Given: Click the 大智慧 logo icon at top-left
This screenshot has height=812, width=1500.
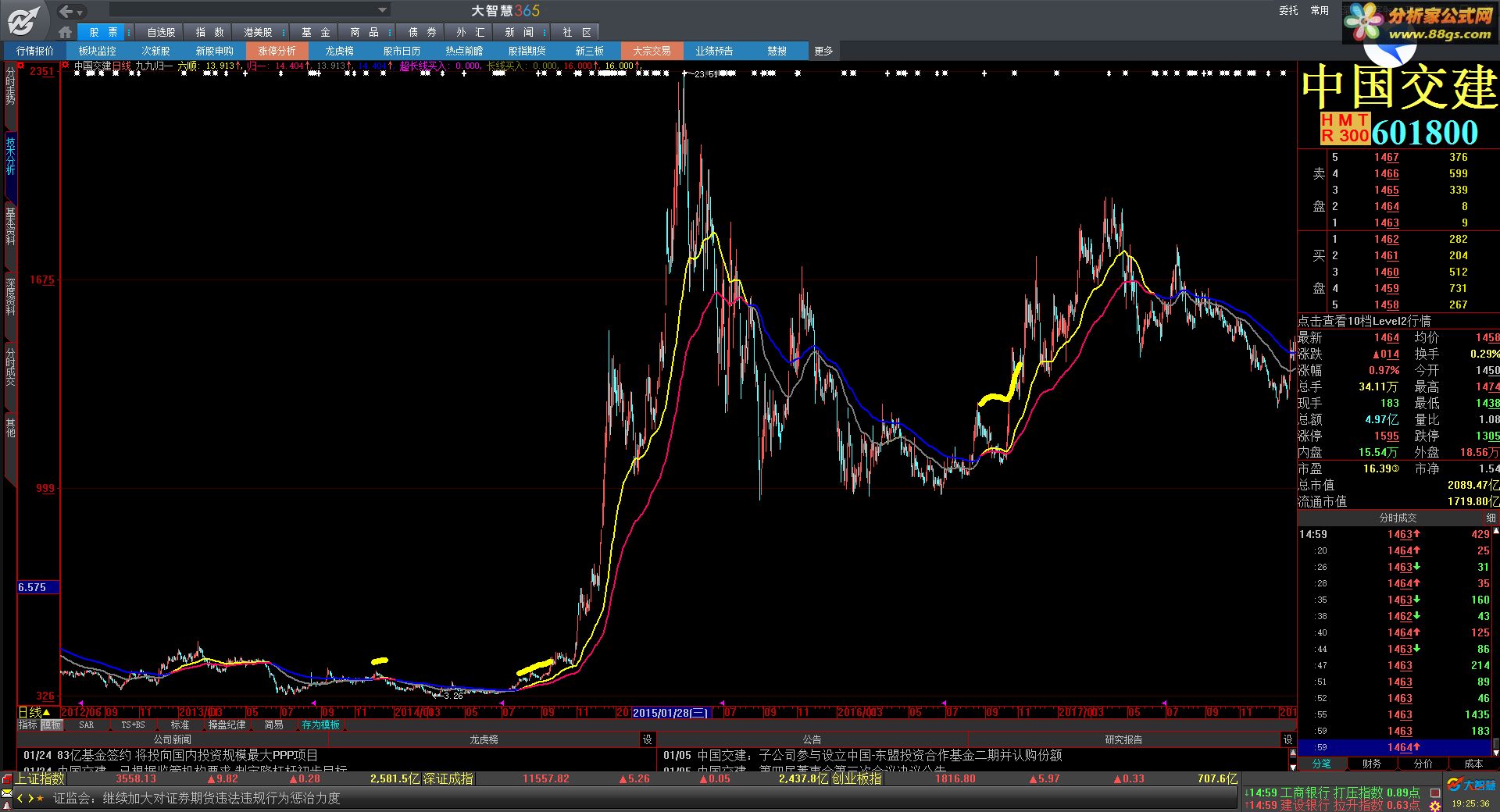Looking at the screenshot, I should point(23,21).
